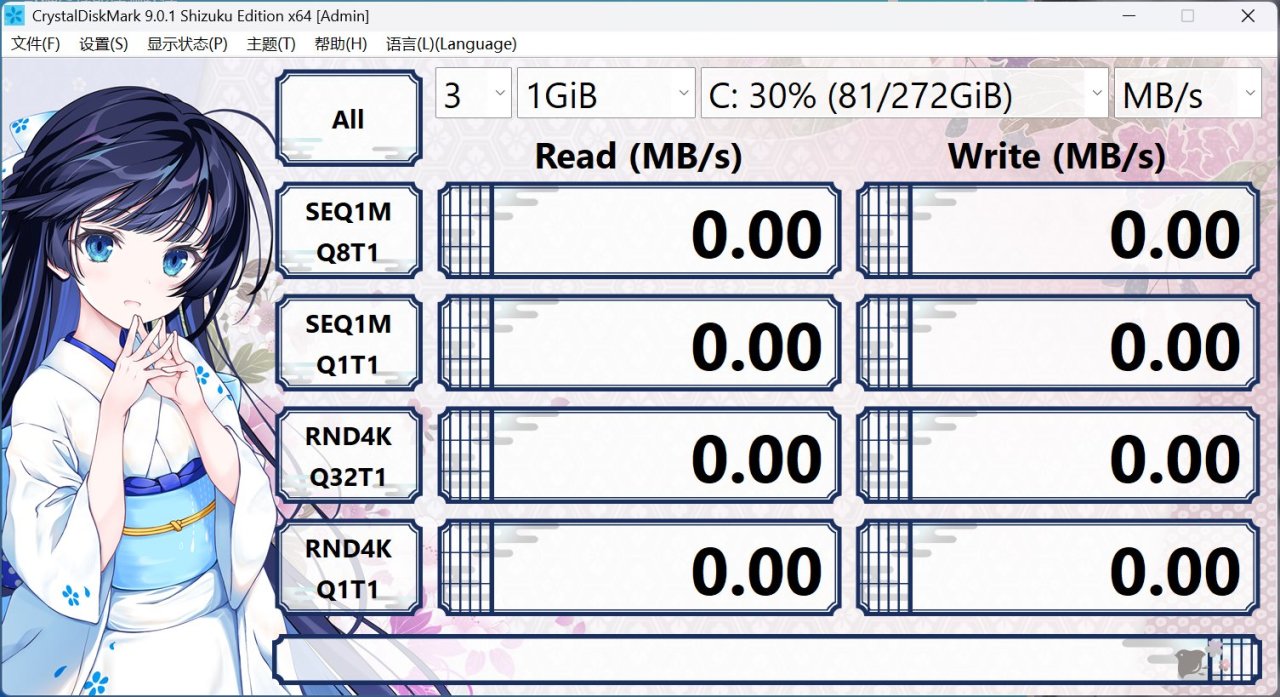
Task: Minimize the CrystalDiskMark window
Action: (x=1129, y=16)
